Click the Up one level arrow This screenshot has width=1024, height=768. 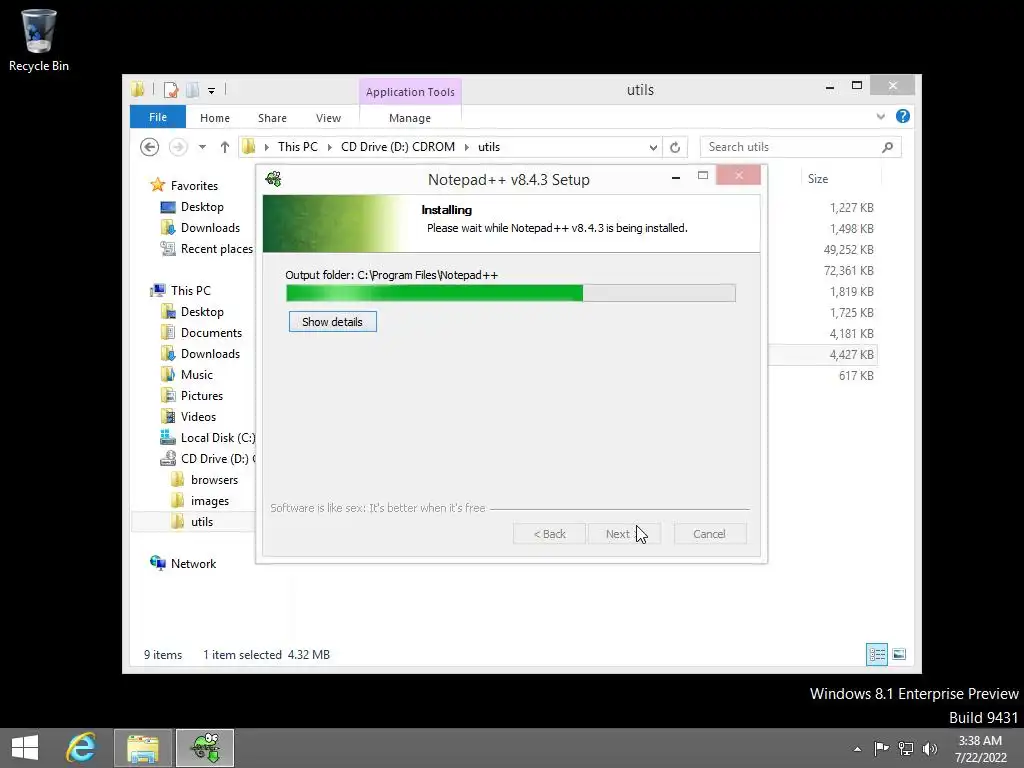(225, 147)
